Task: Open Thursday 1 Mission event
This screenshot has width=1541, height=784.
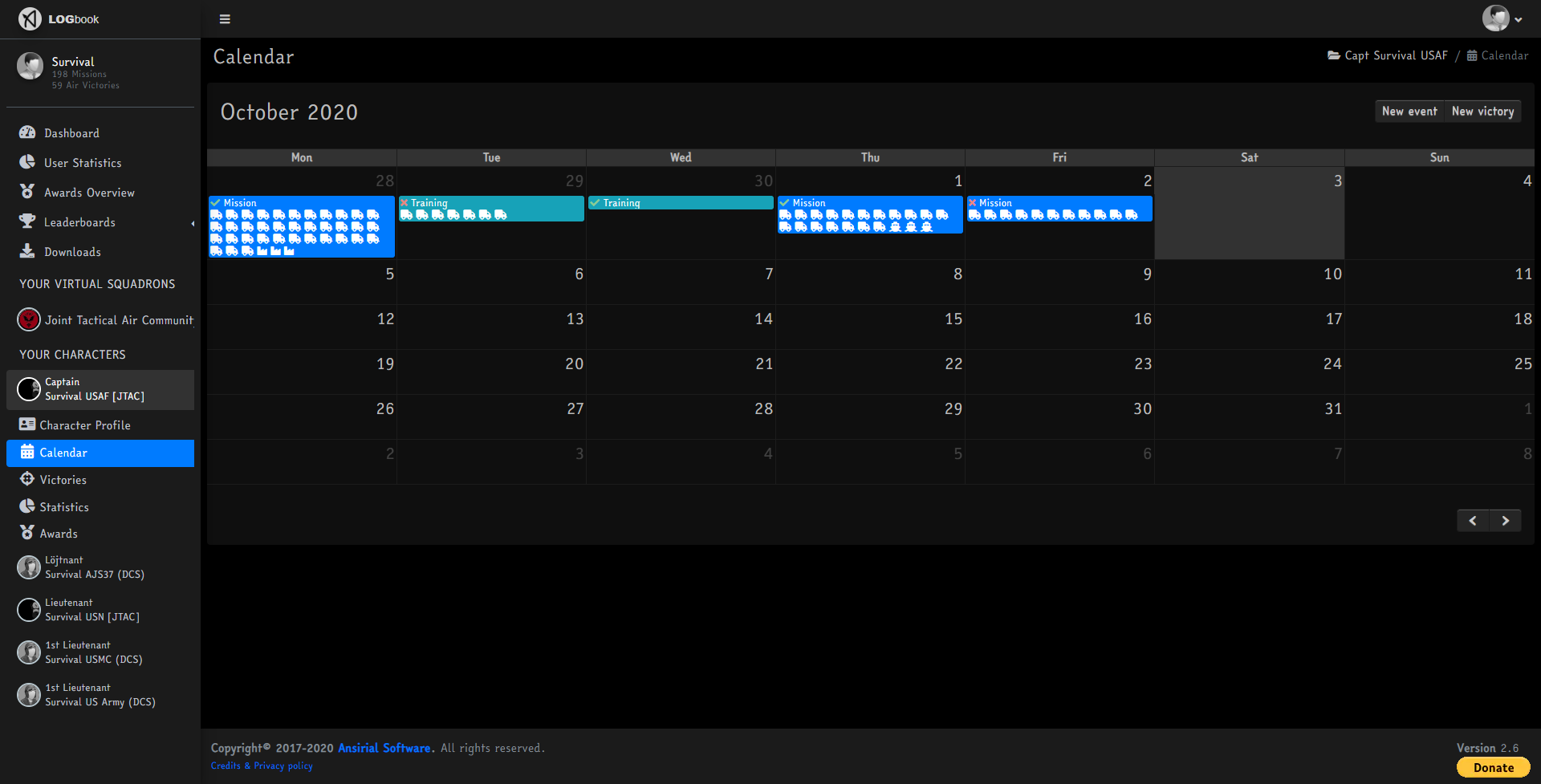Action: (x=870, y=215)
